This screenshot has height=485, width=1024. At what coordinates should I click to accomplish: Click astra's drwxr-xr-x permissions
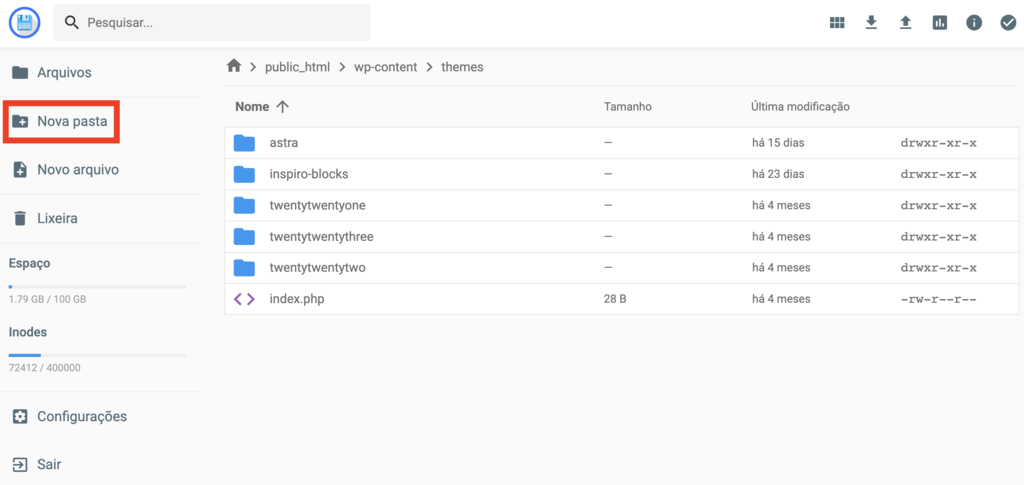point(938,142)
